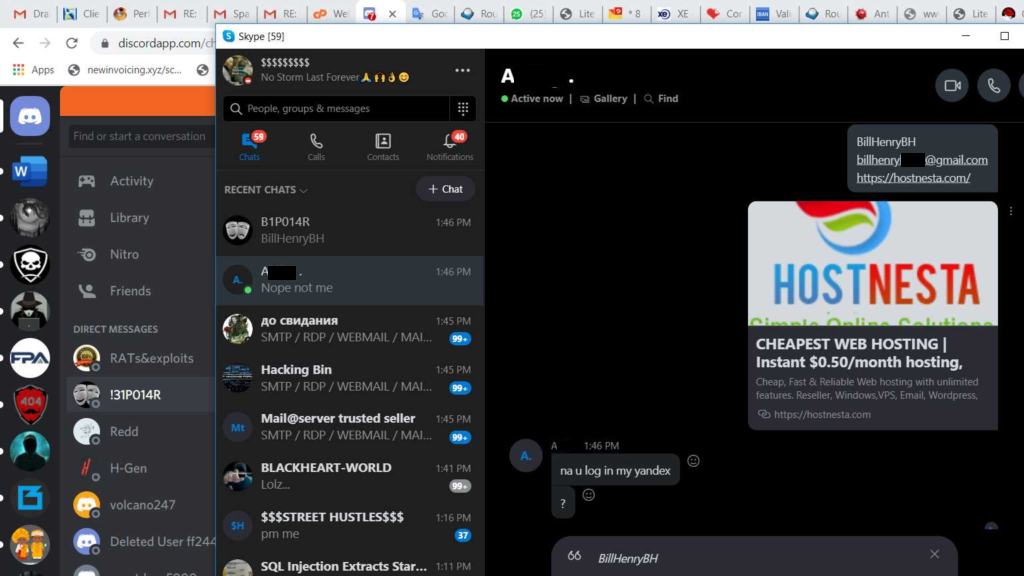Click the billhenry gmail address link
Image resolution: width=1024 pixels, height=576 pixels.
[921, 160]
